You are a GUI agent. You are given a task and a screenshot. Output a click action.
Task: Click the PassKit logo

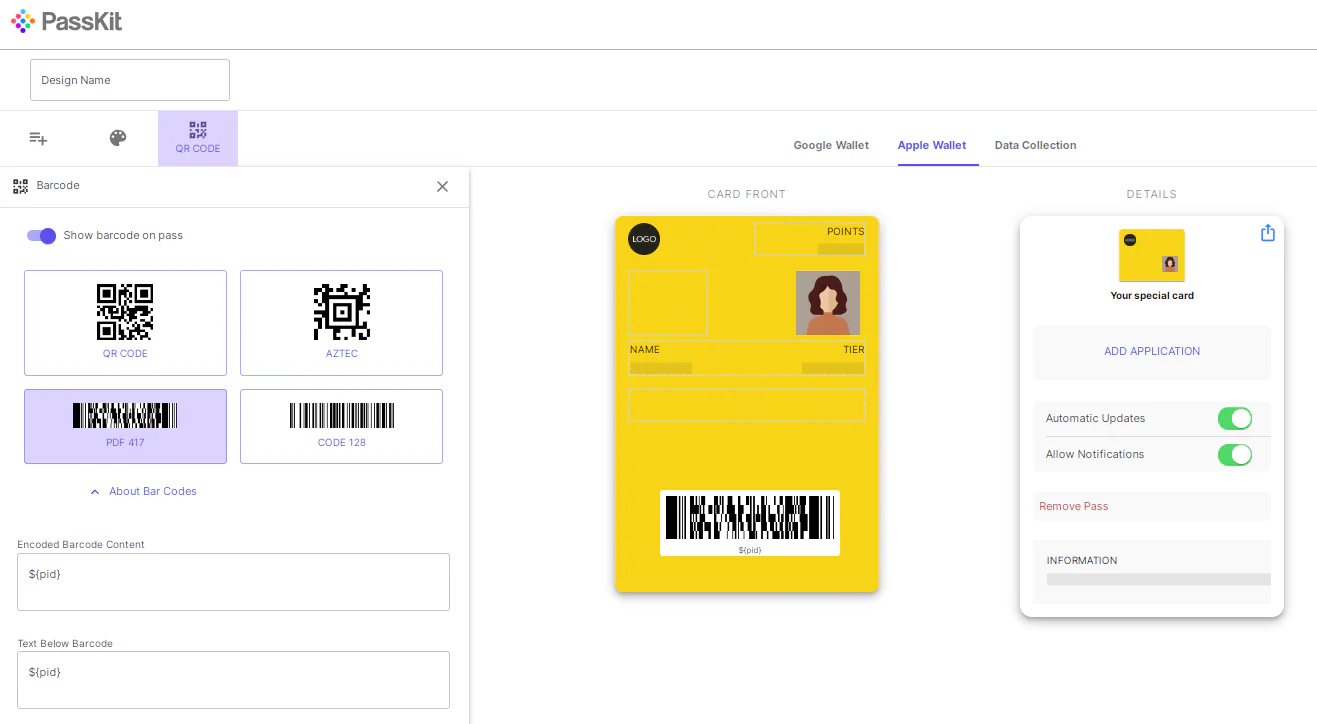[x=67, y=21]
